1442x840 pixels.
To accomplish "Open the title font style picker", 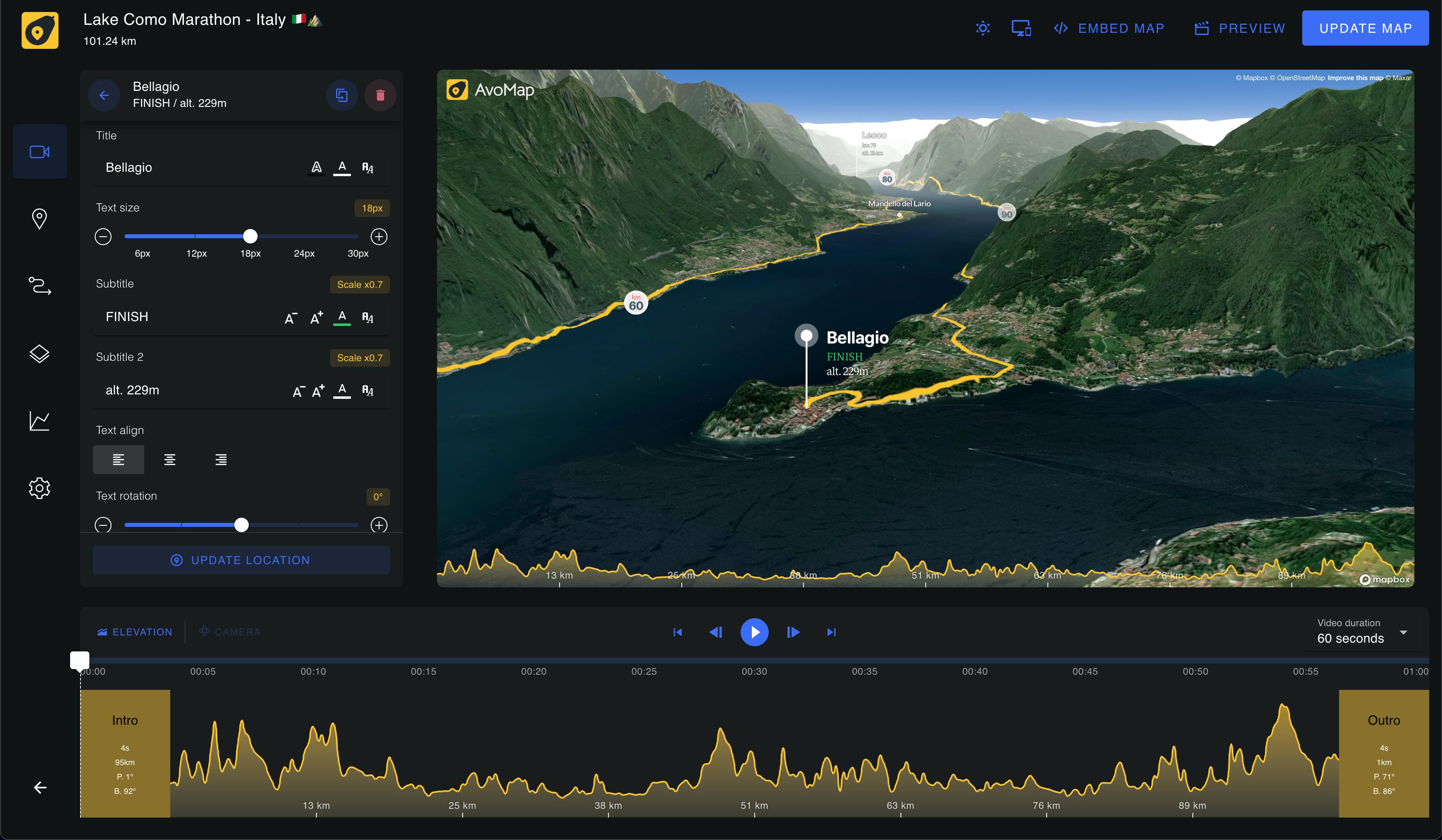I will click(368, 167).
